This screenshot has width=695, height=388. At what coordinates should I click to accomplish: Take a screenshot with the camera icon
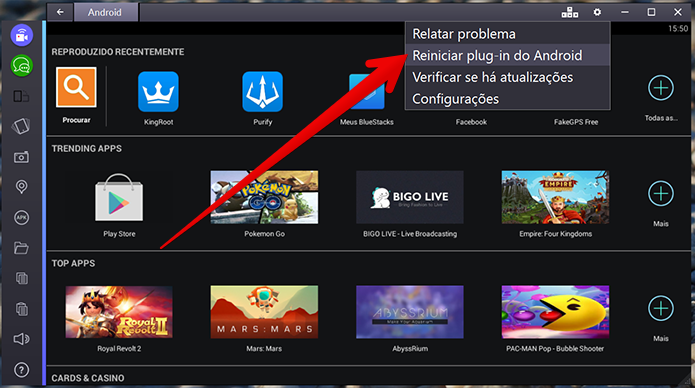tap(21, 157)
